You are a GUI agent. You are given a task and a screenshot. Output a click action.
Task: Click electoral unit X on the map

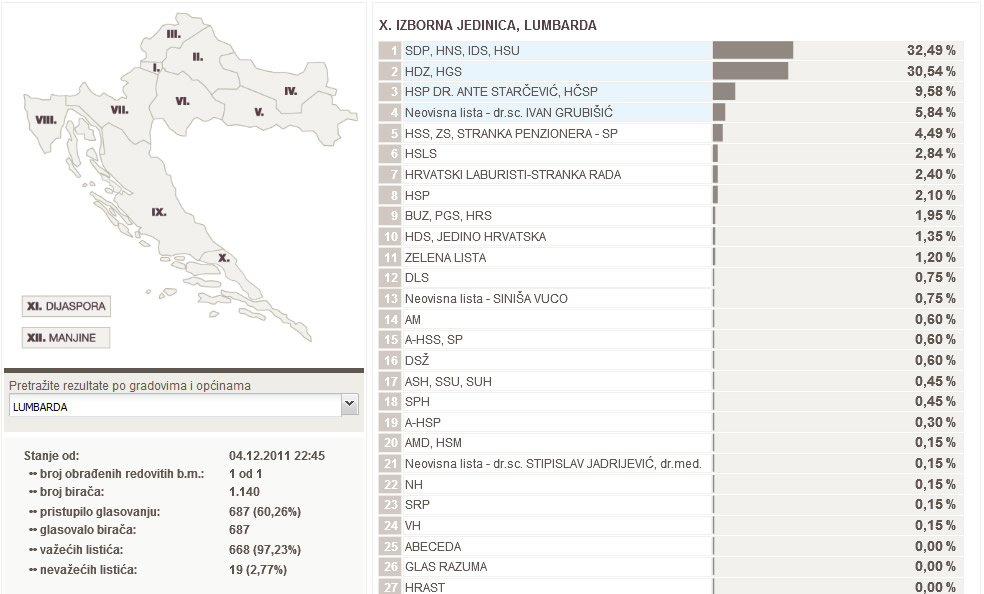224,257
